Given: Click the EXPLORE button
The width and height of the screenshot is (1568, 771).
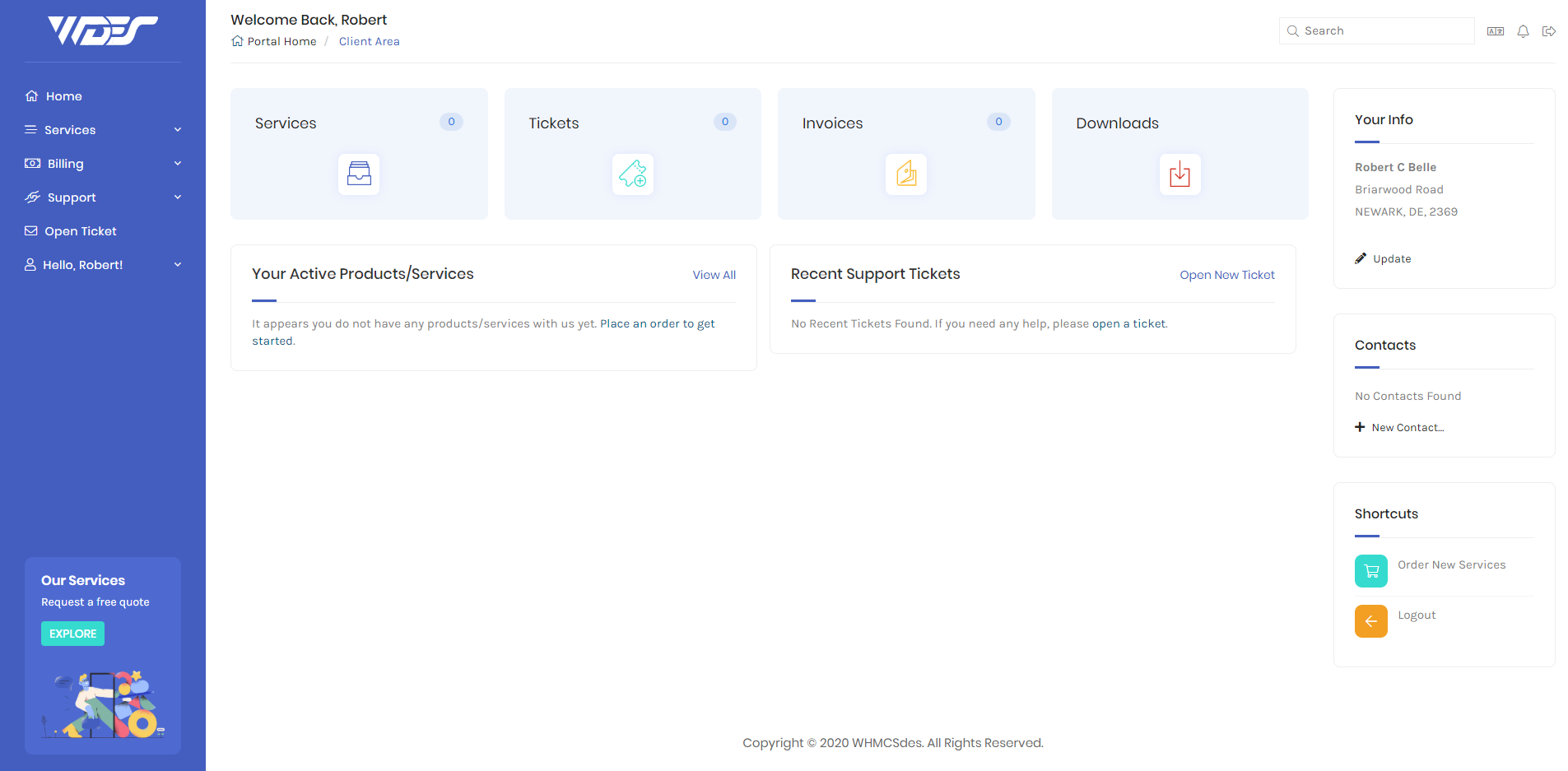Looking at the screenshot, I should pos(72,634).
